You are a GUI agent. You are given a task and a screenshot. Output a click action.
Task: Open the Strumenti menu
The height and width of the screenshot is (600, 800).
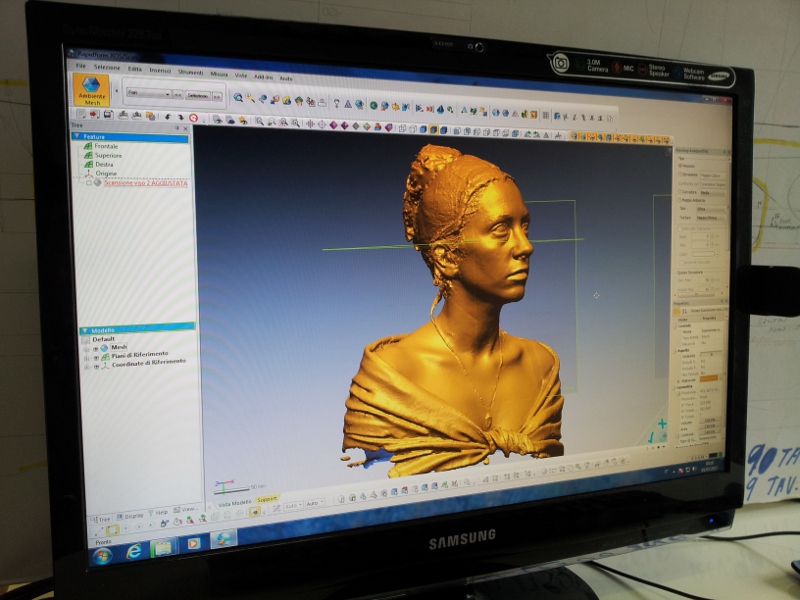190,72
